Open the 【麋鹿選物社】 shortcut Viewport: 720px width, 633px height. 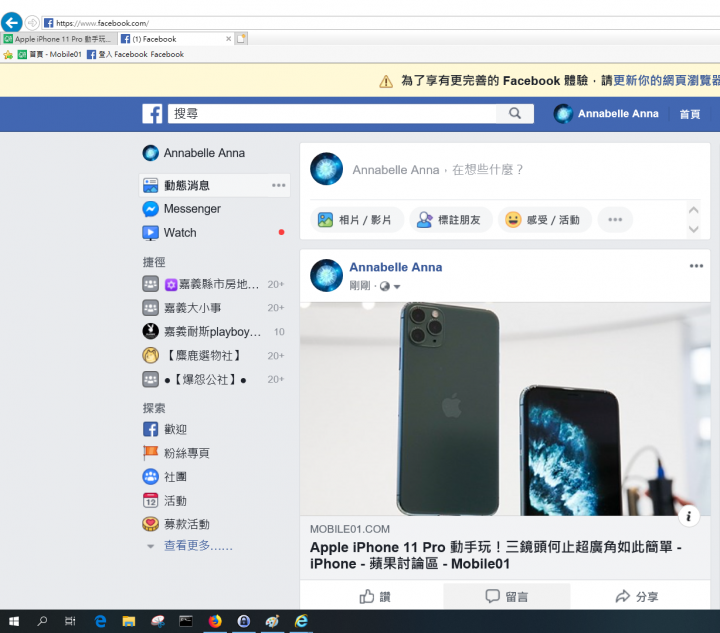click(214, 355)
